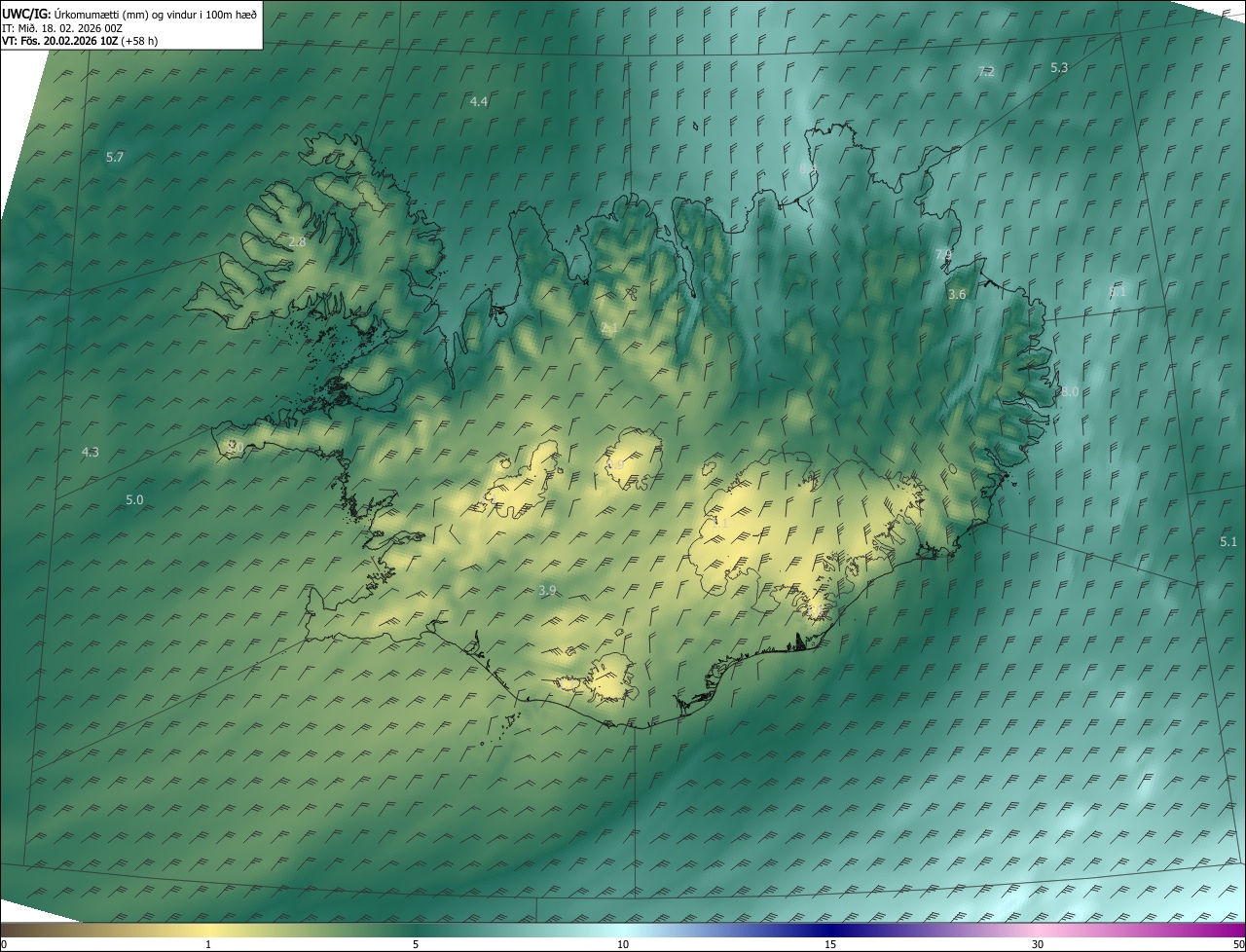Click the 10 tick on the colour scale
This screenshot has height=952, width=1246.
point(623,944)
